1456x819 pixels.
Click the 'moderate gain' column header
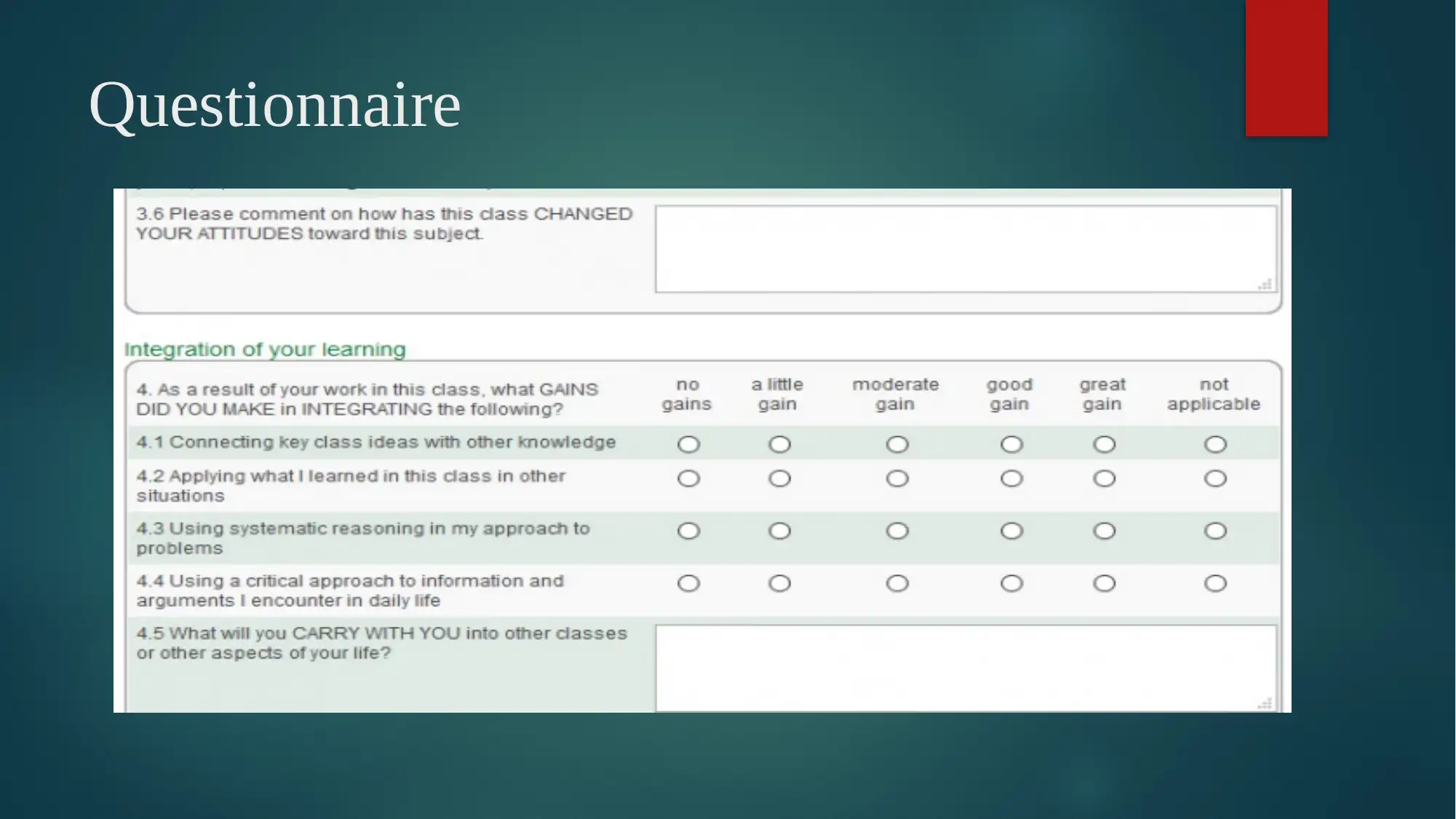tap(896, 394)
